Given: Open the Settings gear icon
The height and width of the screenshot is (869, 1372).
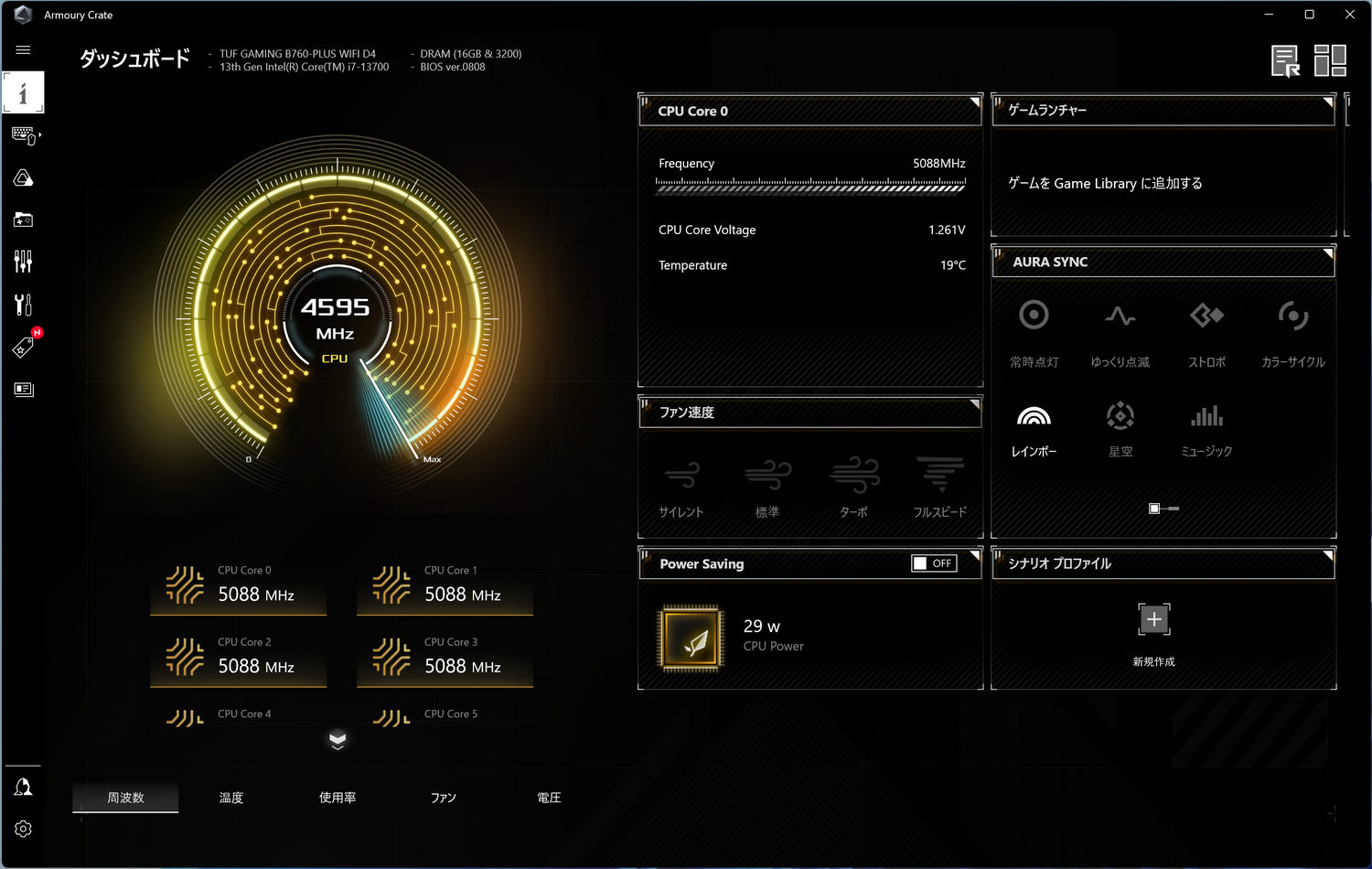Looking at the screenshot, I should coord(24,829).
